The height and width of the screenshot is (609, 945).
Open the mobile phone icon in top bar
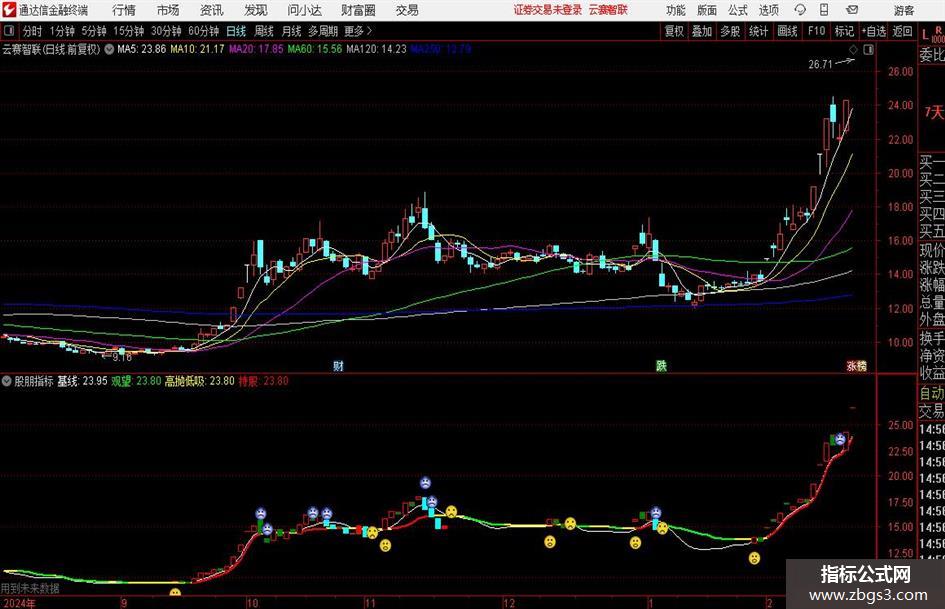[x=824, y=10]
